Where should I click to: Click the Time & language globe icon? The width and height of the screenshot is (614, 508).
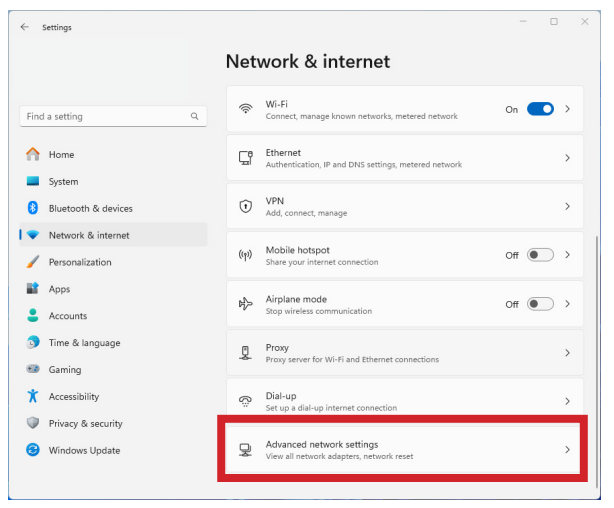point(33,342)
